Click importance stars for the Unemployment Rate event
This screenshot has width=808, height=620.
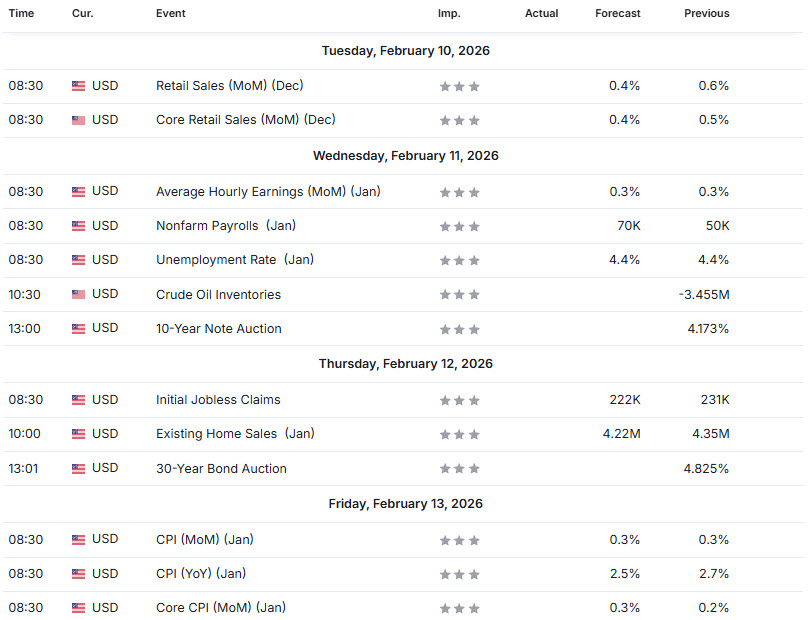click(x=460, y=260)
